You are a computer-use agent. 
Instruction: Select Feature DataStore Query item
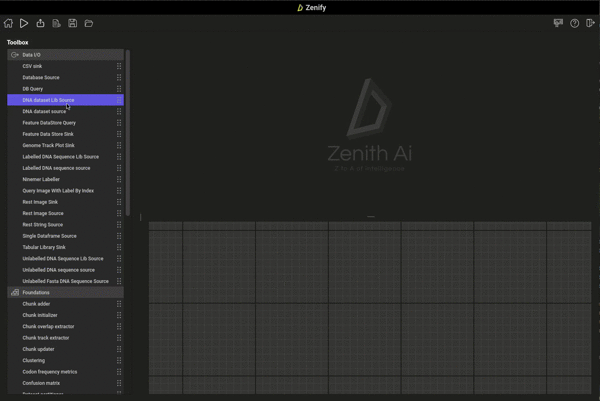tap(65, 123)
